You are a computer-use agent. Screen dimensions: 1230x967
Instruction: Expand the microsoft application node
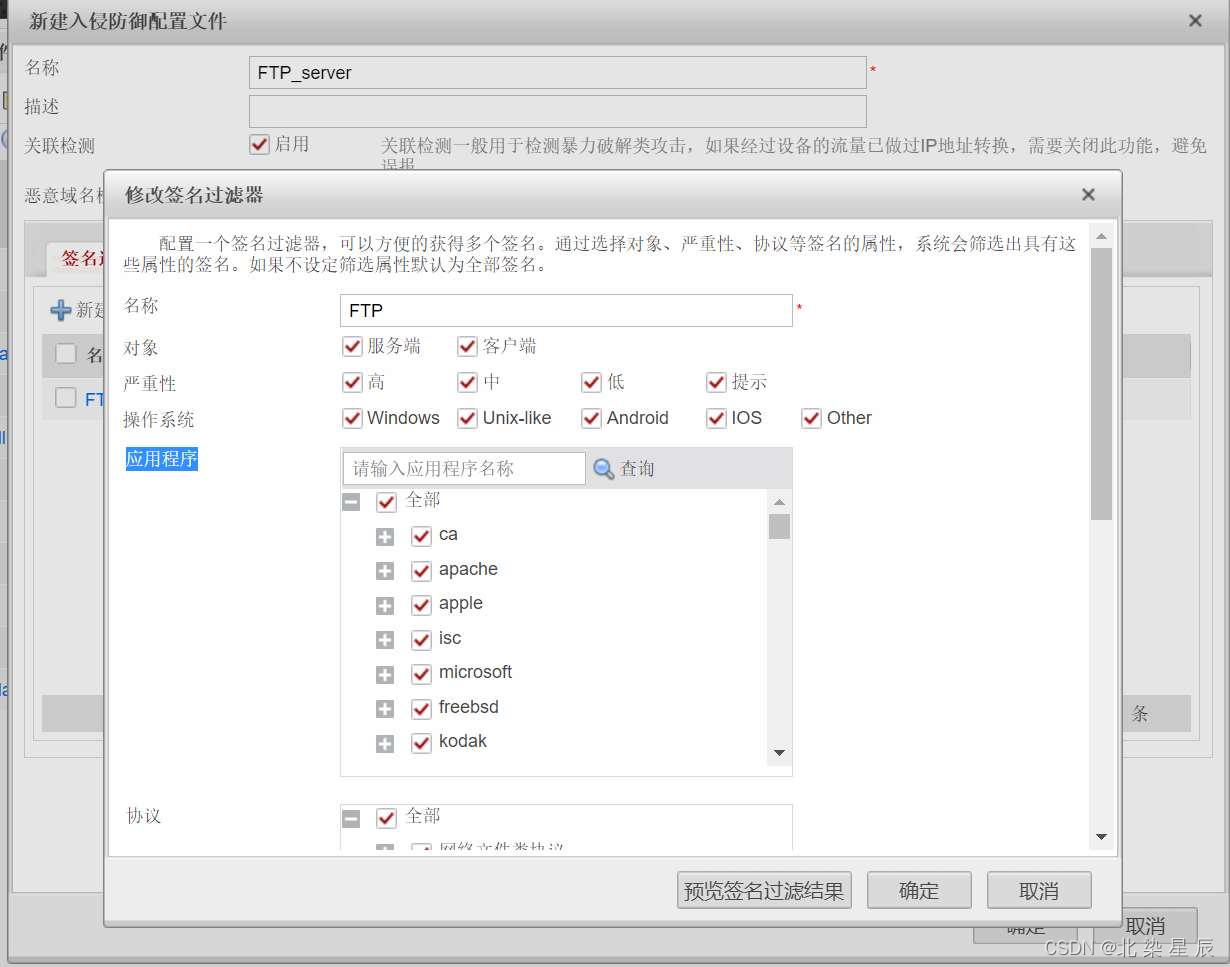coord(385,674)
